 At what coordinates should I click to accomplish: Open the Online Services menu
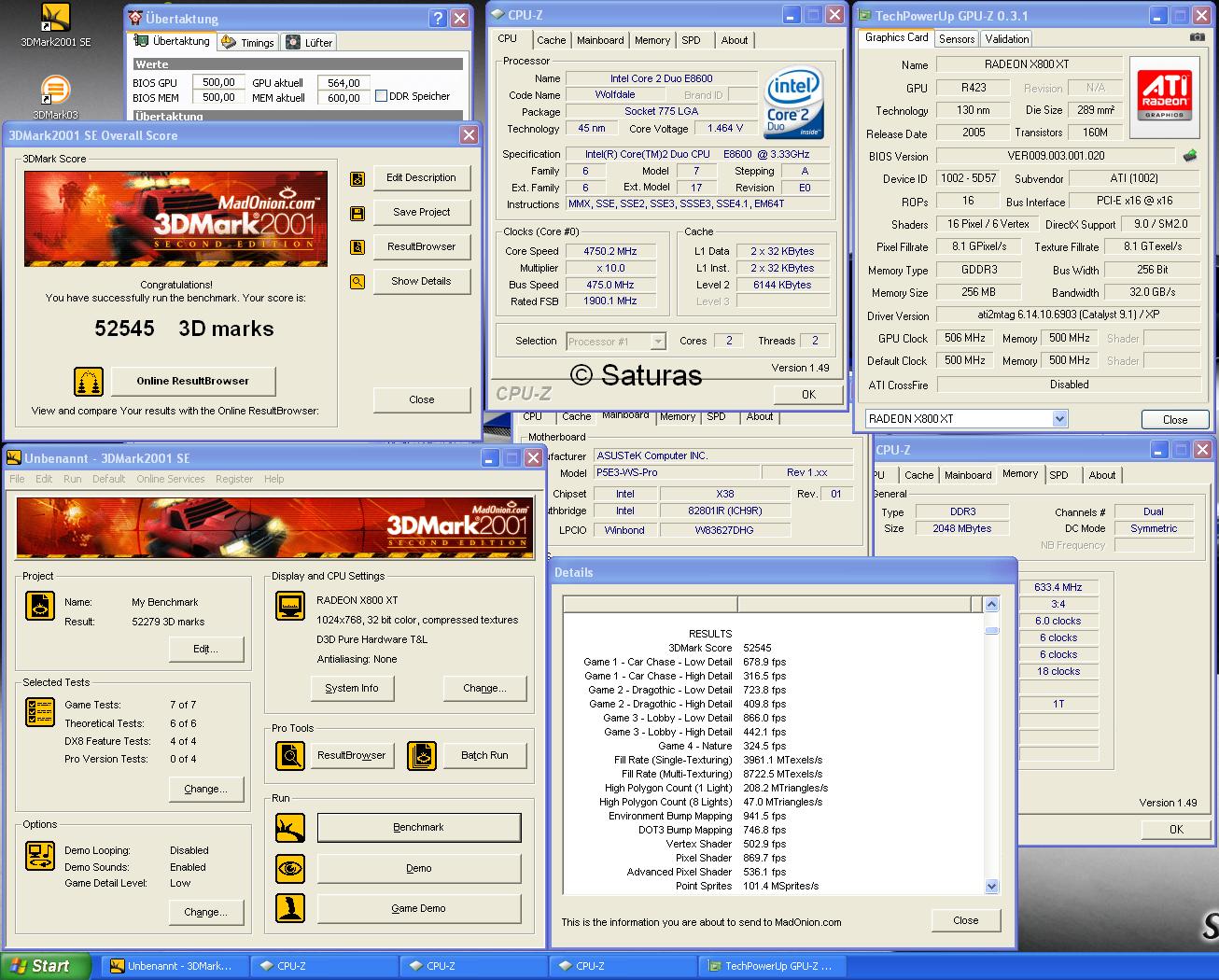point(170,479)
